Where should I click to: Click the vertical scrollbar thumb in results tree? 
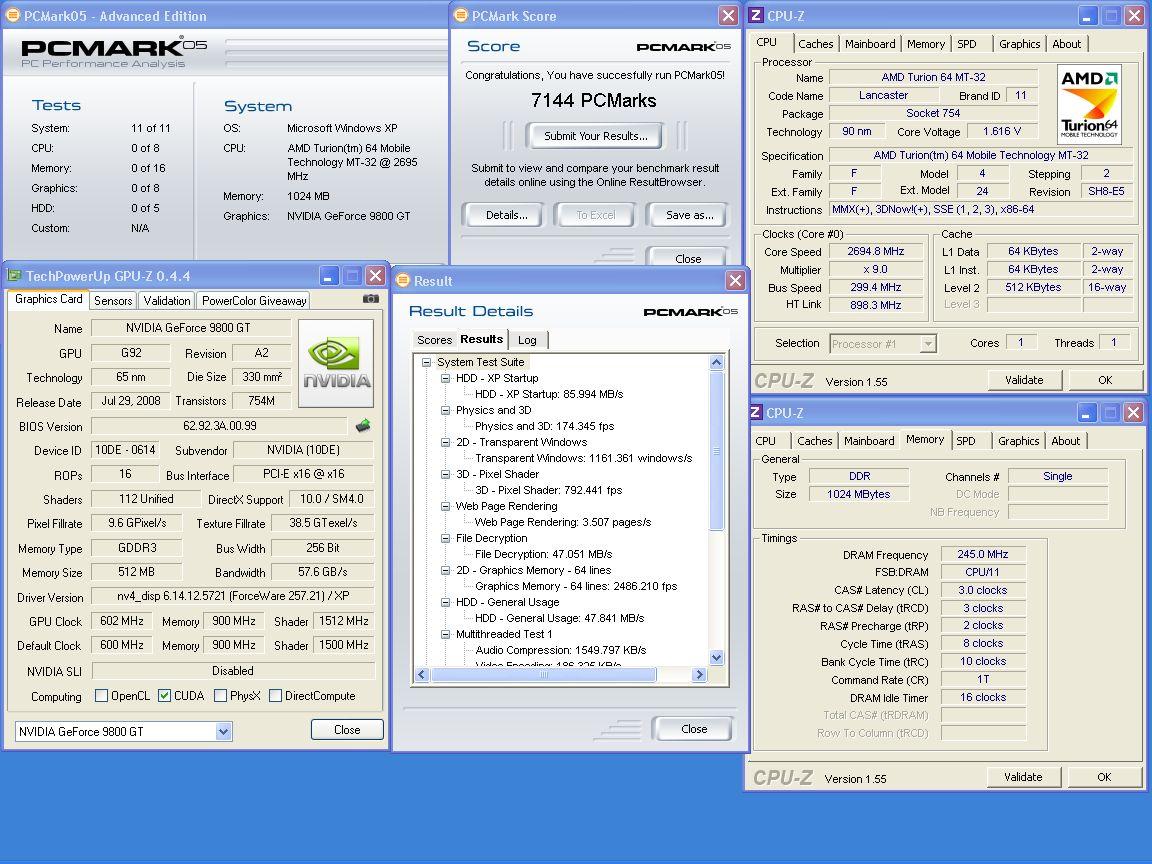point(716,450)
